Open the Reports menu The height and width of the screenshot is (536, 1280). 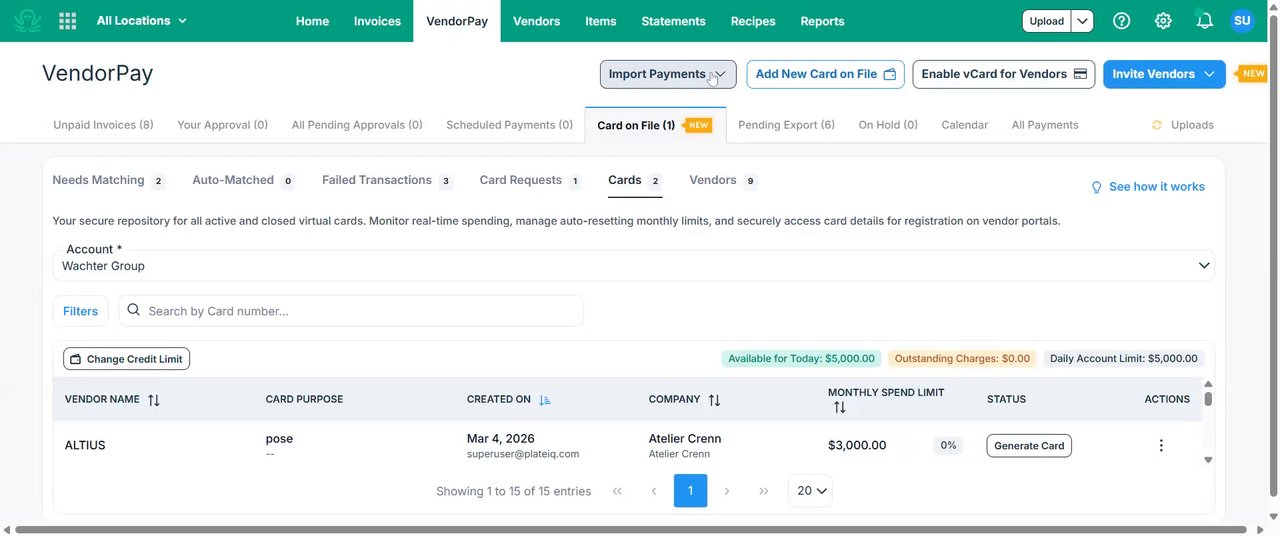(822, 21)
